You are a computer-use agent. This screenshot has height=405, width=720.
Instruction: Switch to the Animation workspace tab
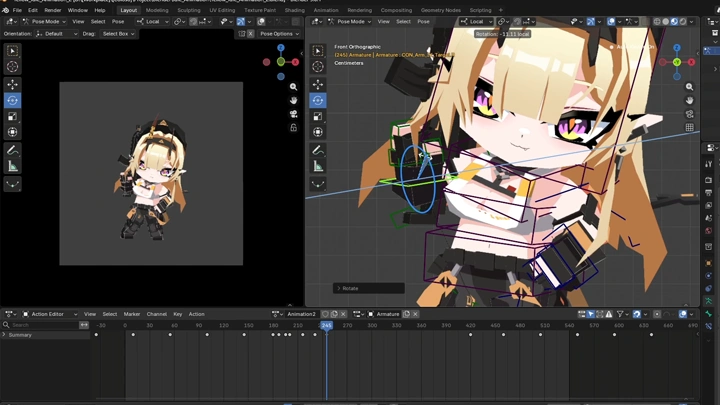[326, 10]
